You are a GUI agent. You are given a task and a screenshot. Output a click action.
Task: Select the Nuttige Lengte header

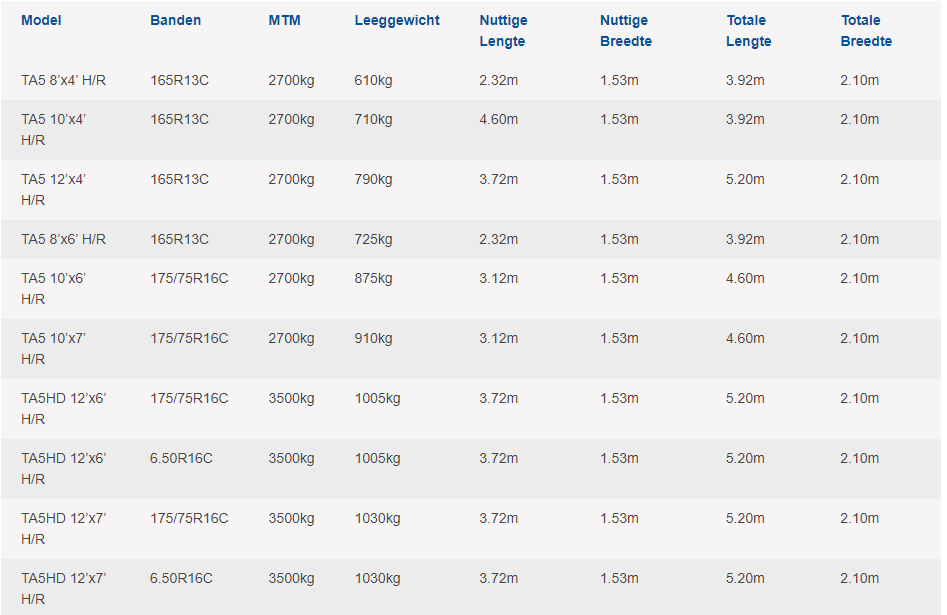click(503, 31)
